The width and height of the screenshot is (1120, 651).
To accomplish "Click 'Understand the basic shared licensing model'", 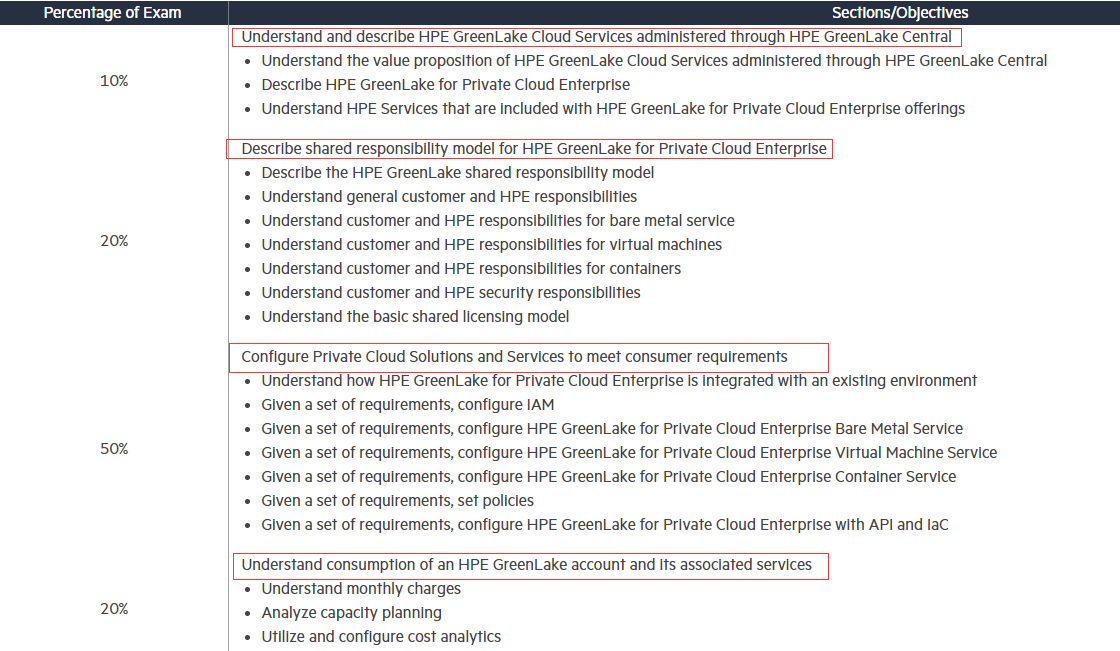I will 415,317.
